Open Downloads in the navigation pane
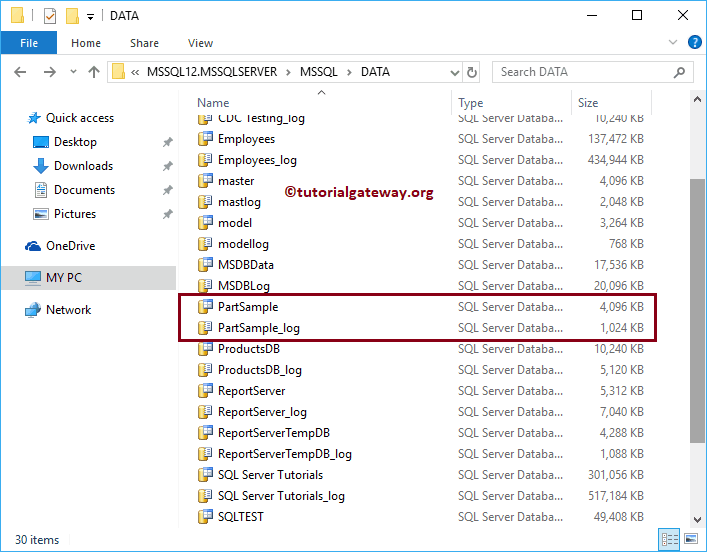 click(x=73, y=166)
